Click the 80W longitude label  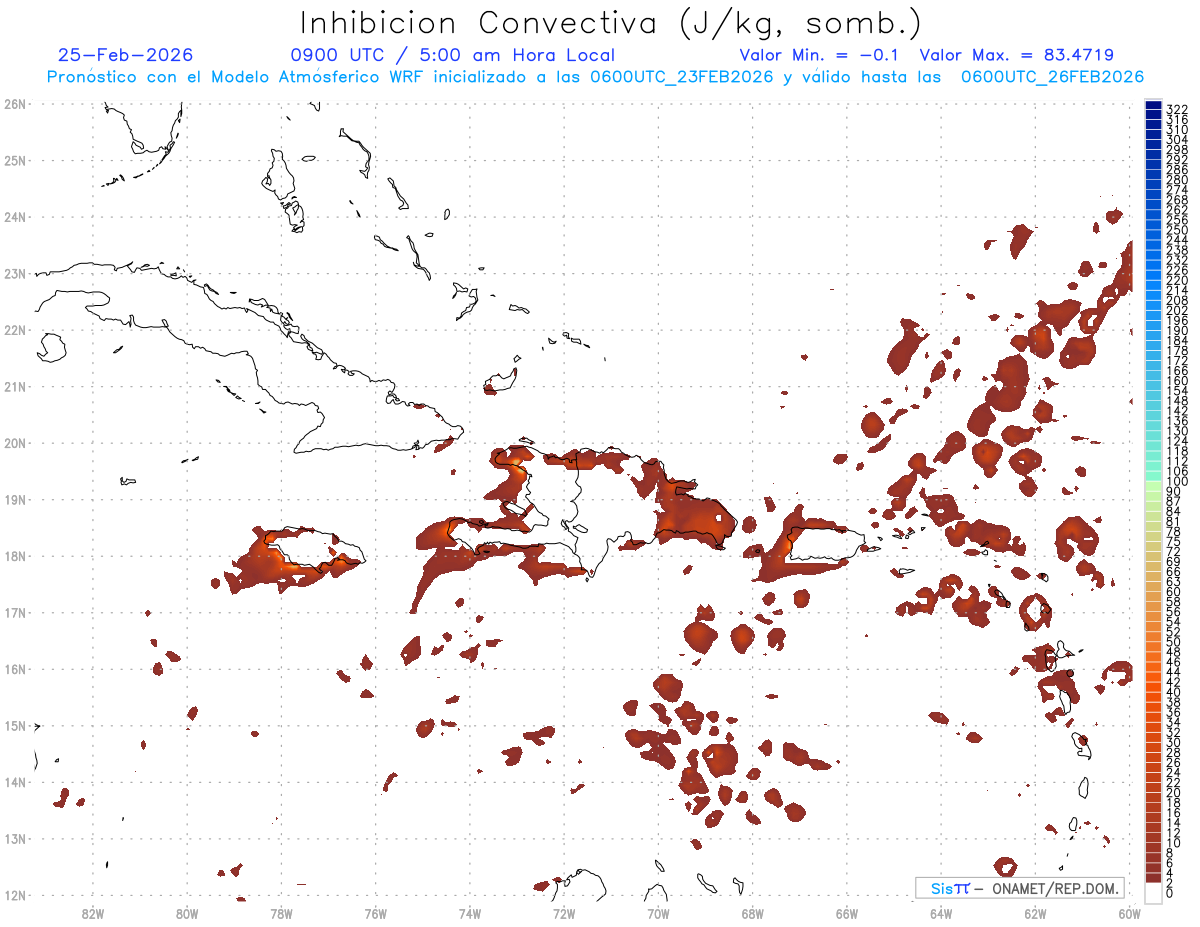click(x=187, y=913)
